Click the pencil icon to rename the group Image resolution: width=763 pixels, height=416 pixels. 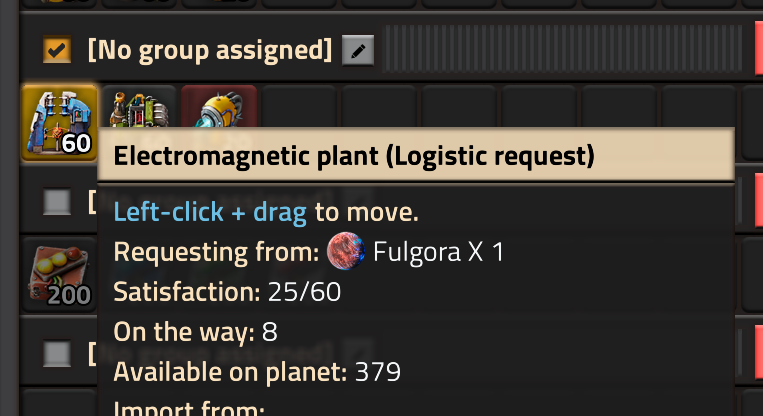[x=358, y=50]
